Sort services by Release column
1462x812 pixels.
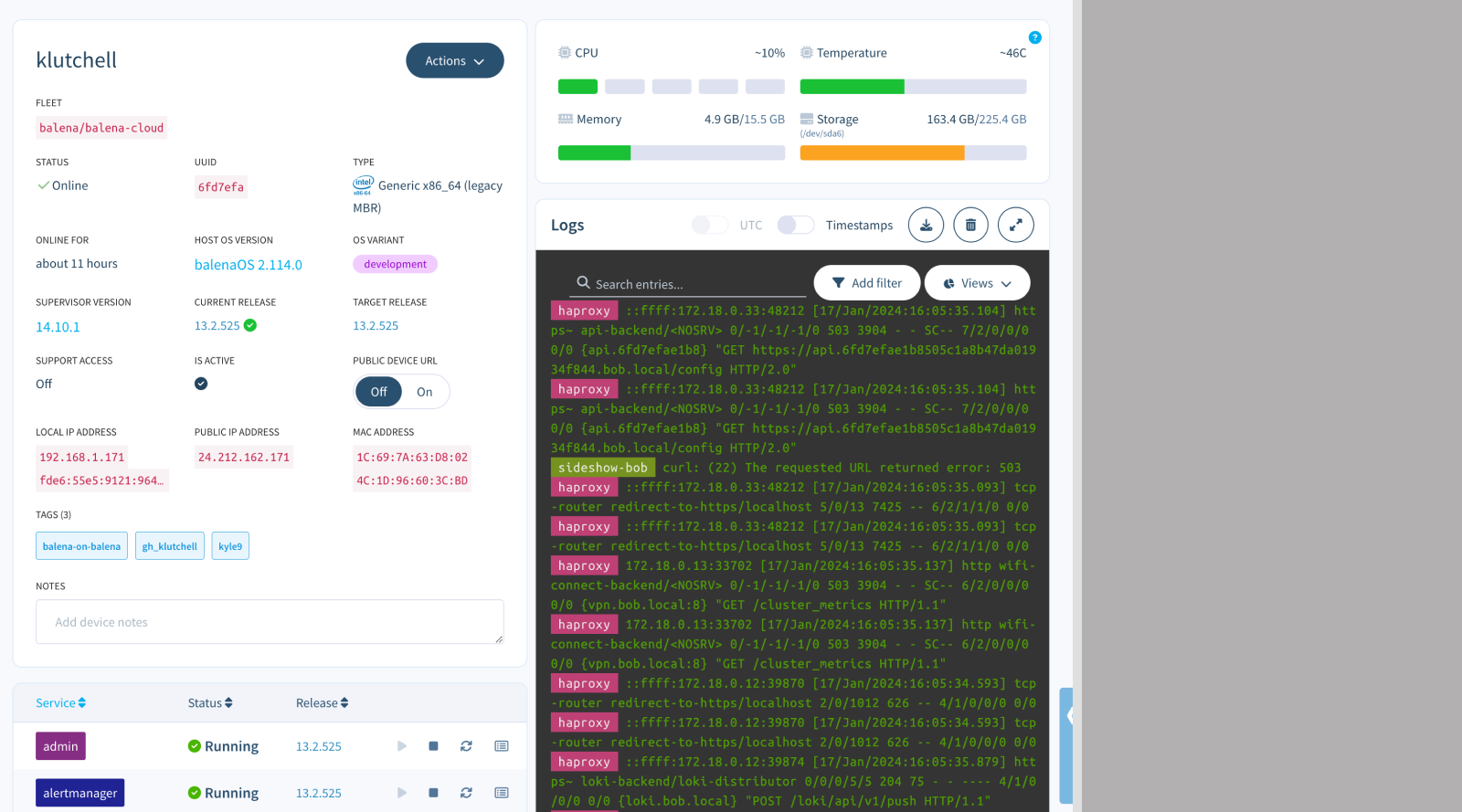click(322, 702)
